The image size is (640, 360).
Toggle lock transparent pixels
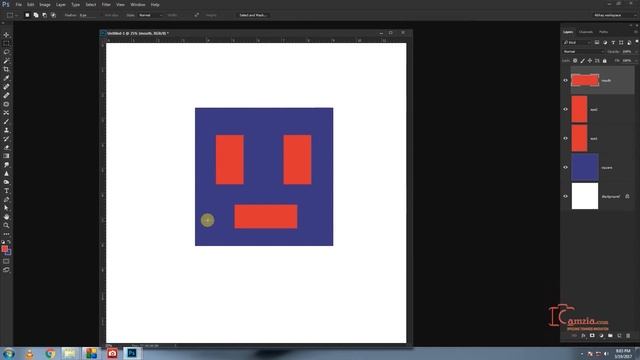point(575,60)
